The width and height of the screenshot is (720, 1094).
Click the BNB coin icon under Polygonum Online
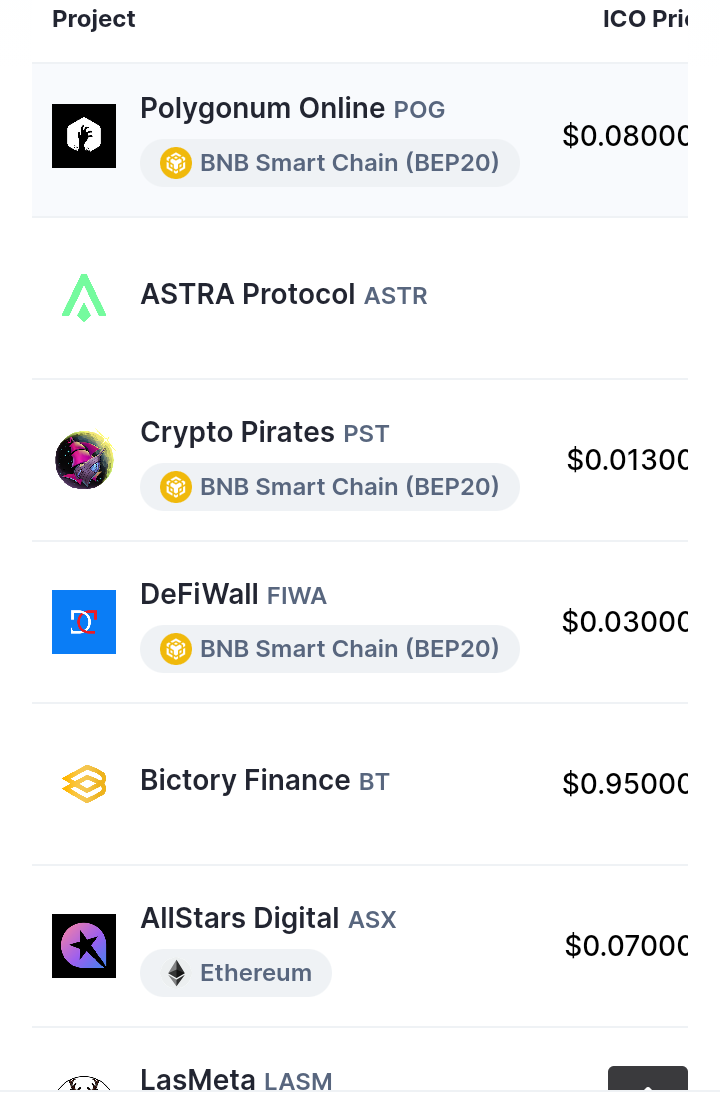click(x=176, y=163)
